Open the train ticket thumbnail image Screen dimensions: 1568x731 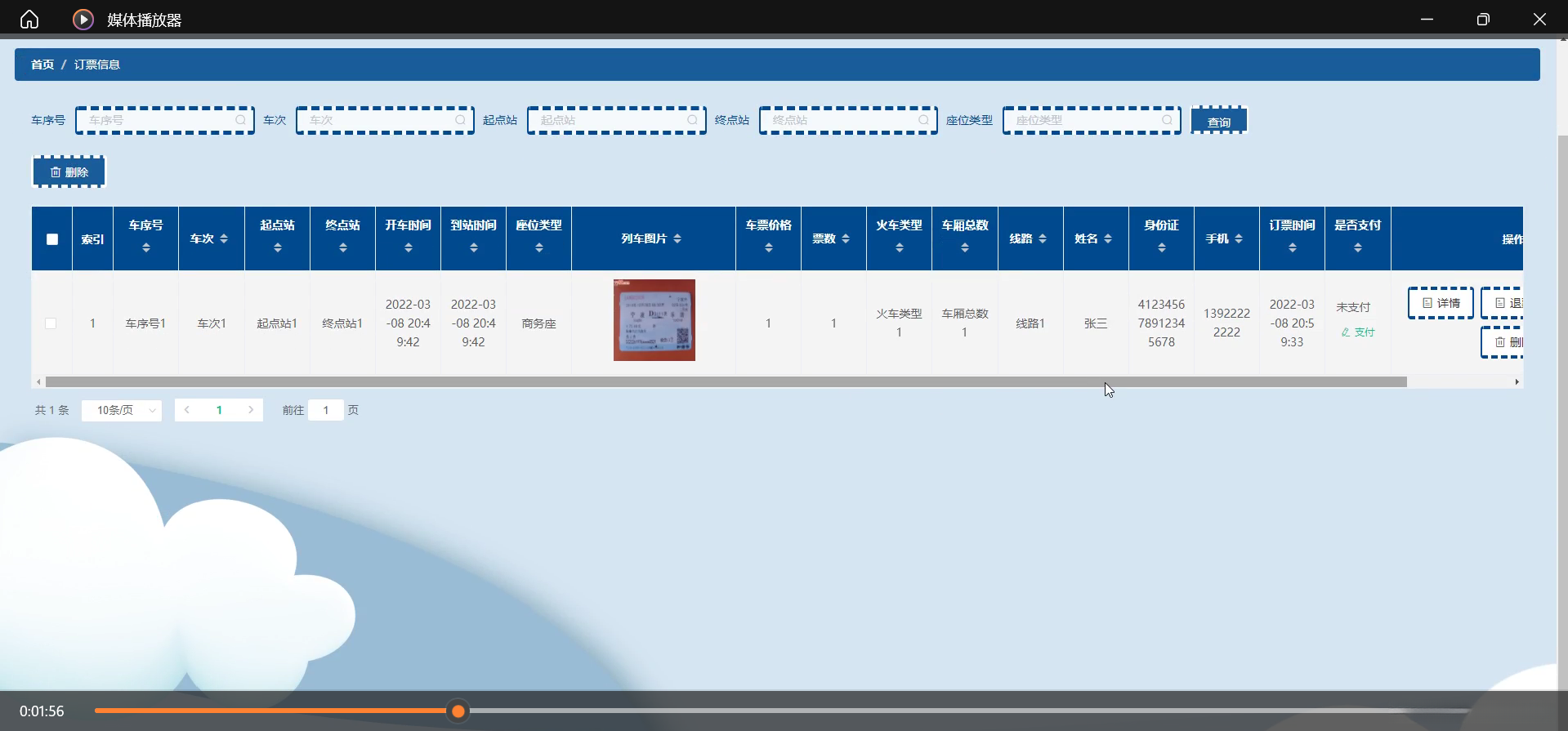click(654, 320)
